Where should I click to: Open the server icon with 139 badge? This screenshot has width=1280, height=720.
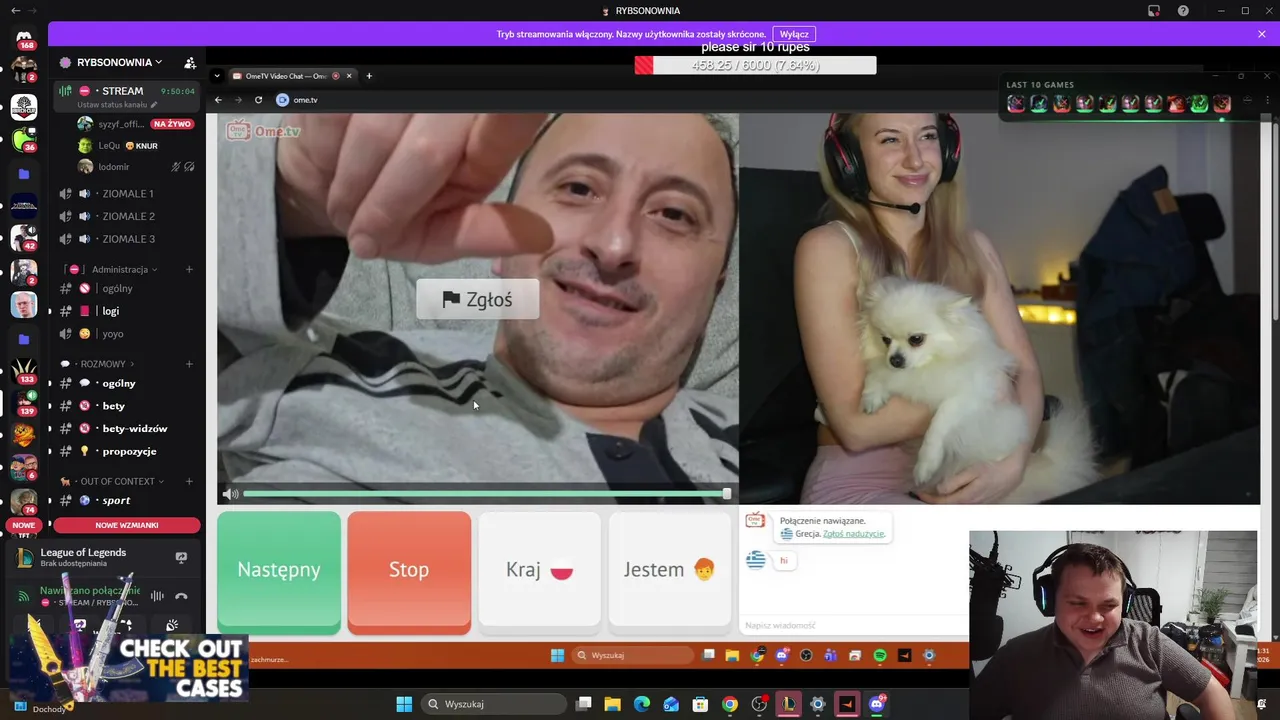(x=24, y=402)
